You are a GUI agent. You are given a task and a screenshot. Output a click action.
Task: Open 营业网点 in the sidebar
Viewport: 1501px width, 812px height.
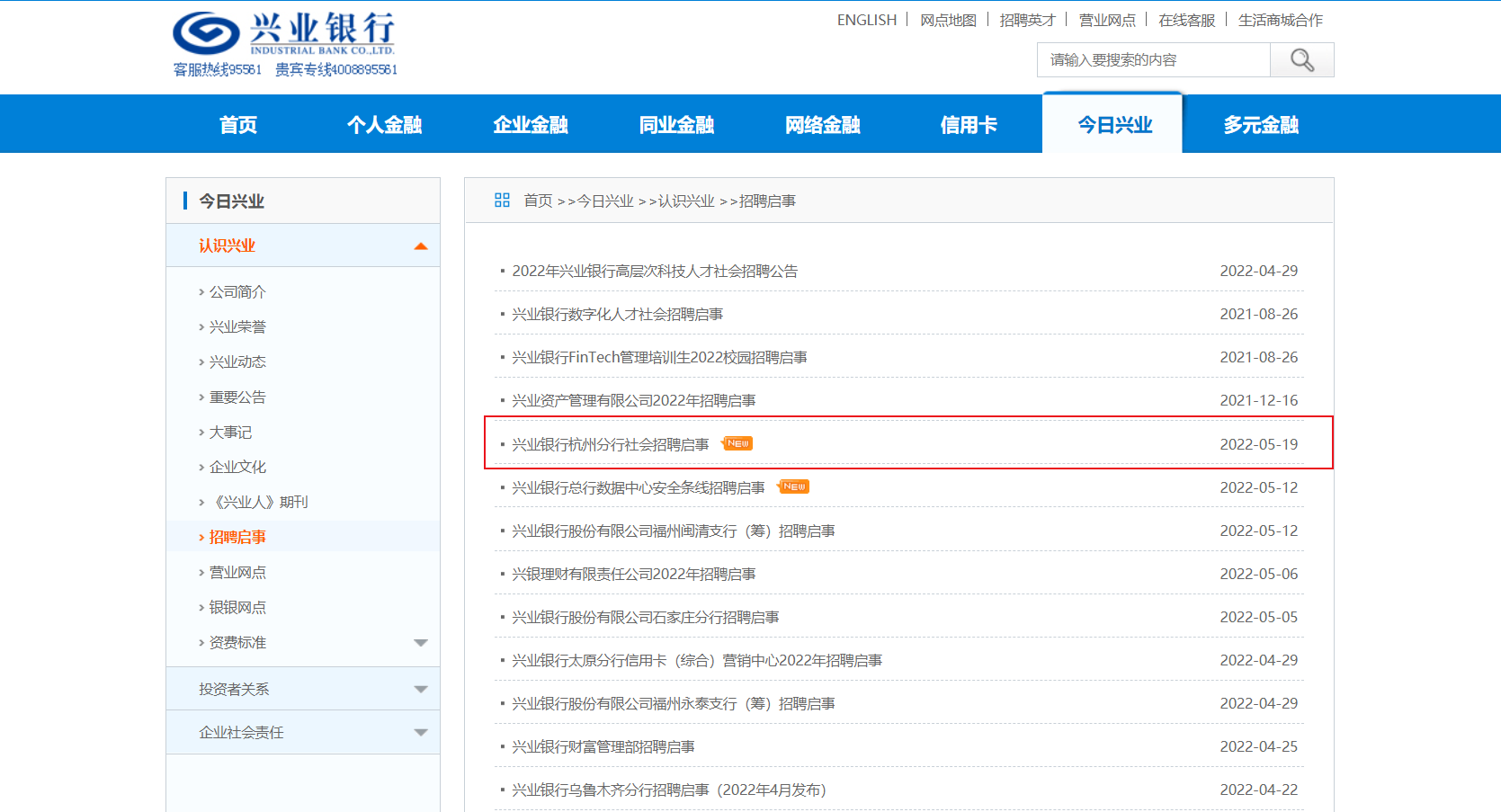237,572
